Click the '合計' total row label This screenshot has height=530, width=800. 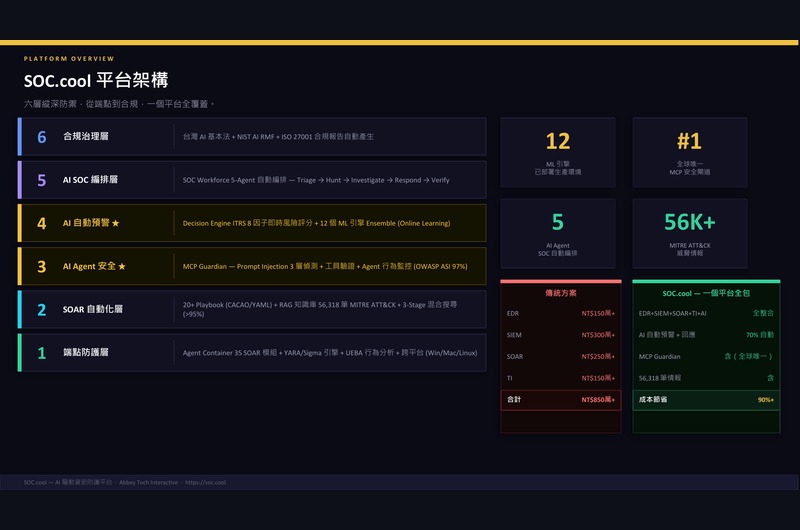pos(514,399)
